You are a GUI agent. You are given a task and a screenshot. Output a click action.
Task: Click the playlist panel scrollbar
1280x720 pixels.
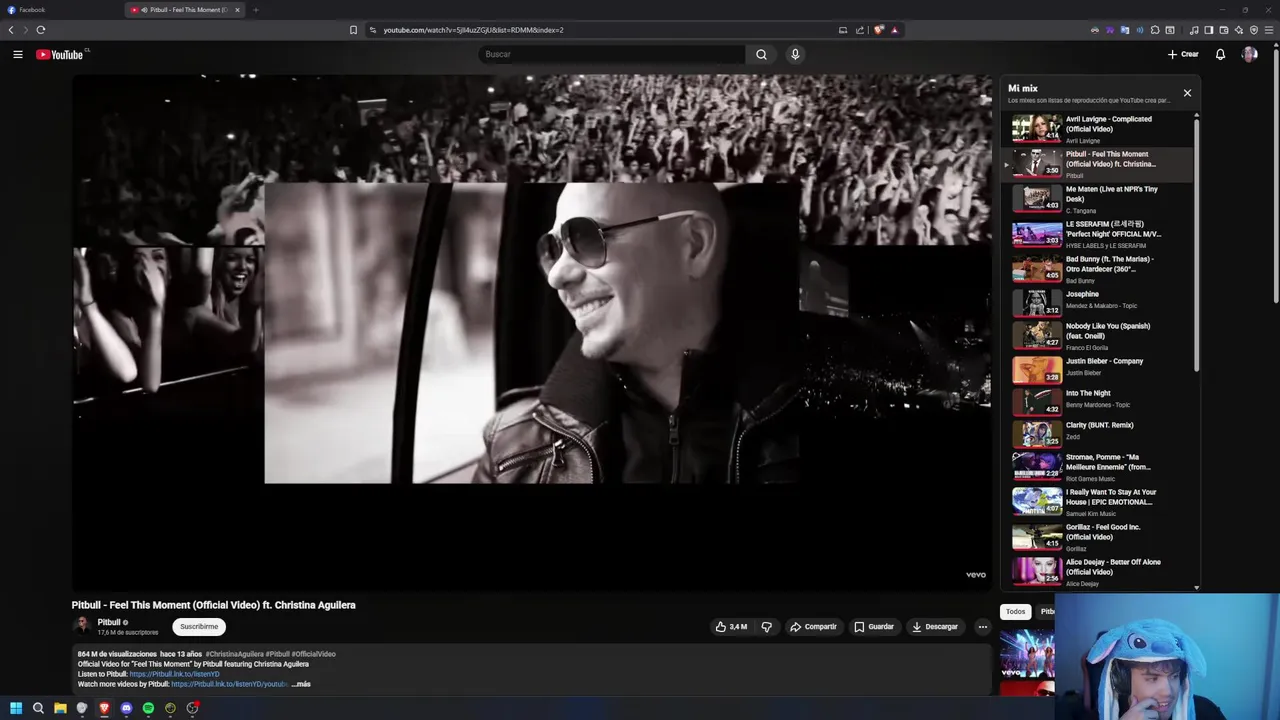coord(1196,245)
